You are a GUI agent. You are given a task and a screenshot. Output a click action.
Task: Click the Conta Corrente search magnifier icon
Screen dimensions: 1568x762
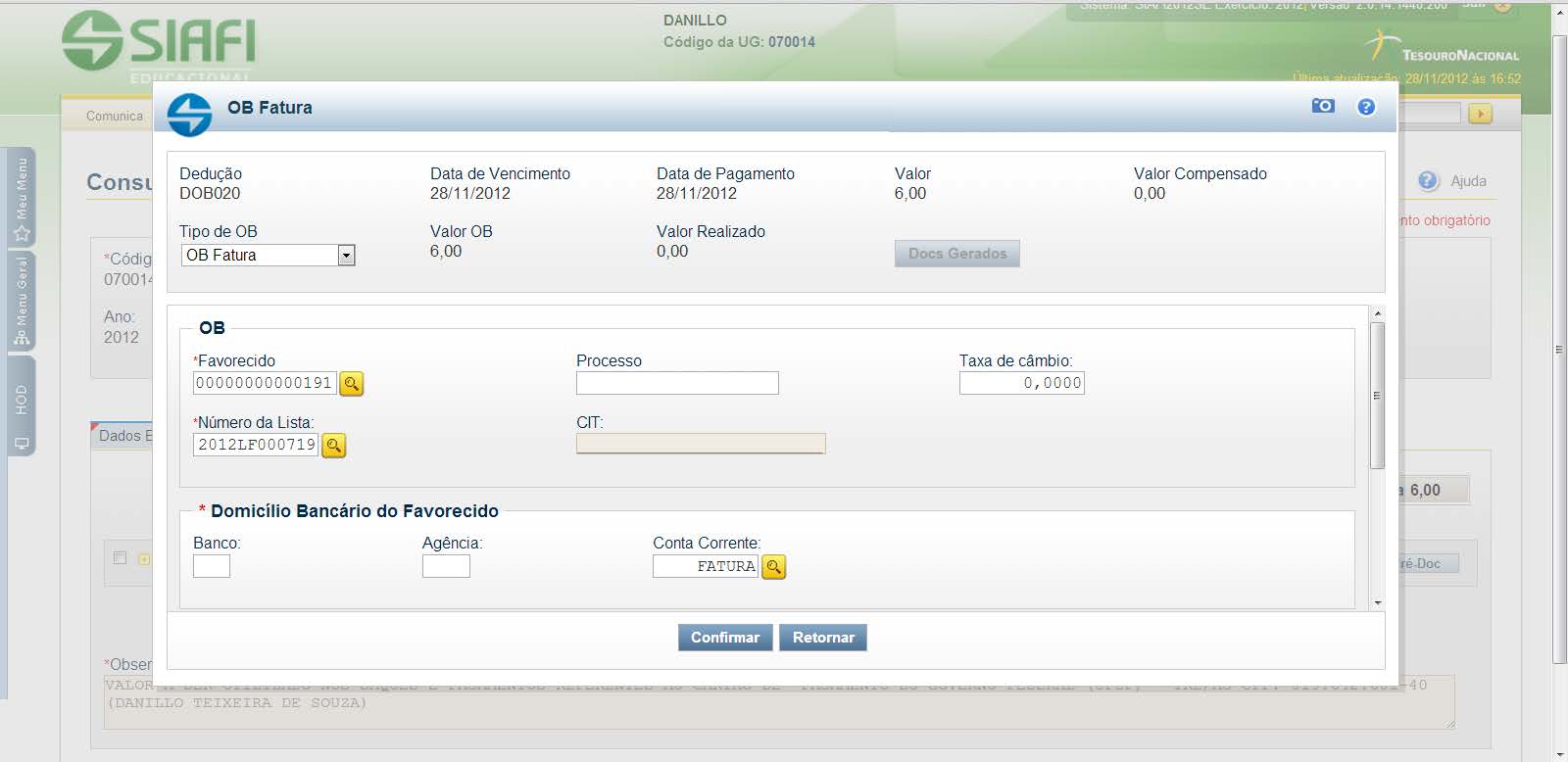coord(774,567)
